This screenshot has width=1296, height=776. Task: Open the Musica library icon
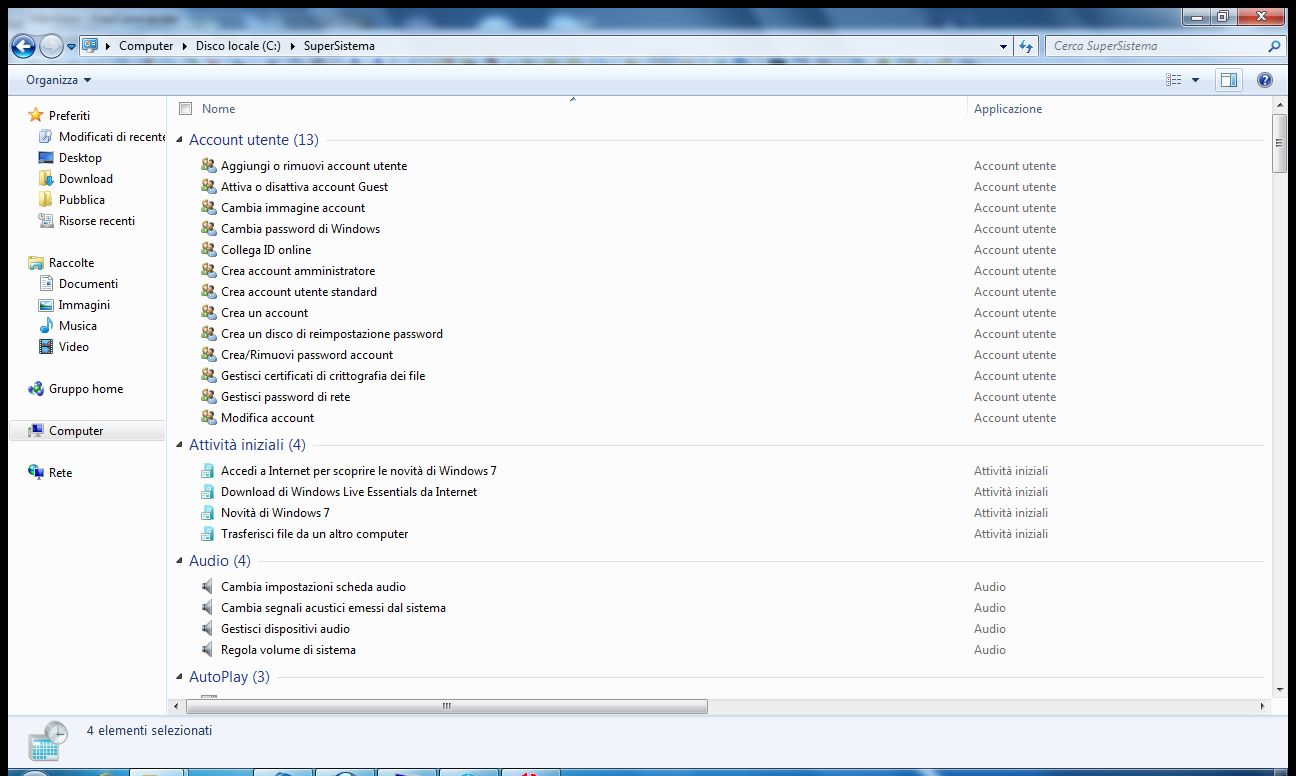[45, 326]
